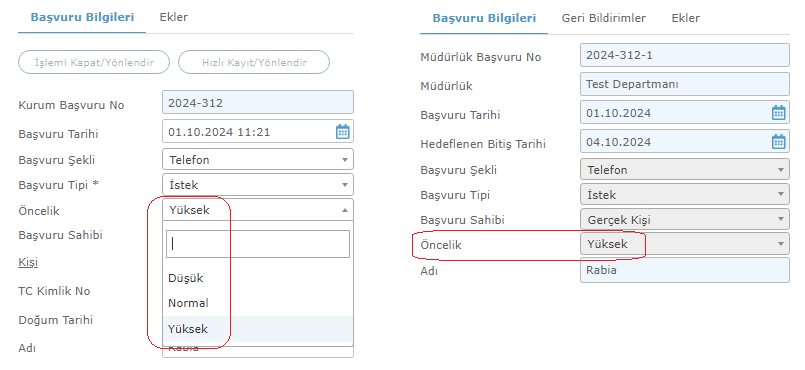
Task: Click the İşlemi Kapat/Yönlendir button
Action: [x=94, y=62]
